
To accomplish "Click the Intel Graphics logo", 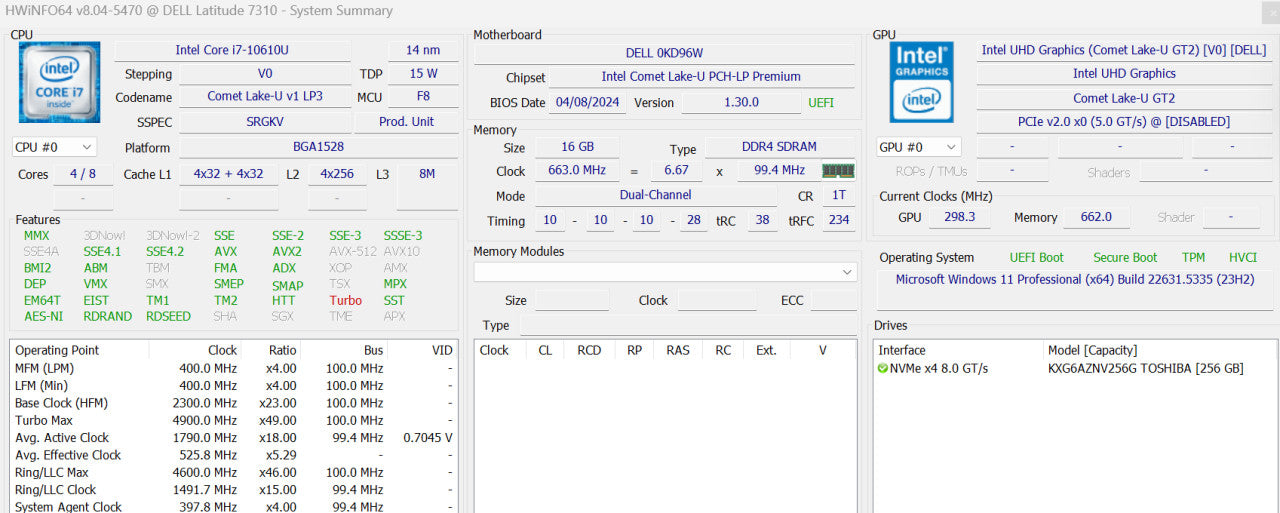I will [x=922, y=82].
